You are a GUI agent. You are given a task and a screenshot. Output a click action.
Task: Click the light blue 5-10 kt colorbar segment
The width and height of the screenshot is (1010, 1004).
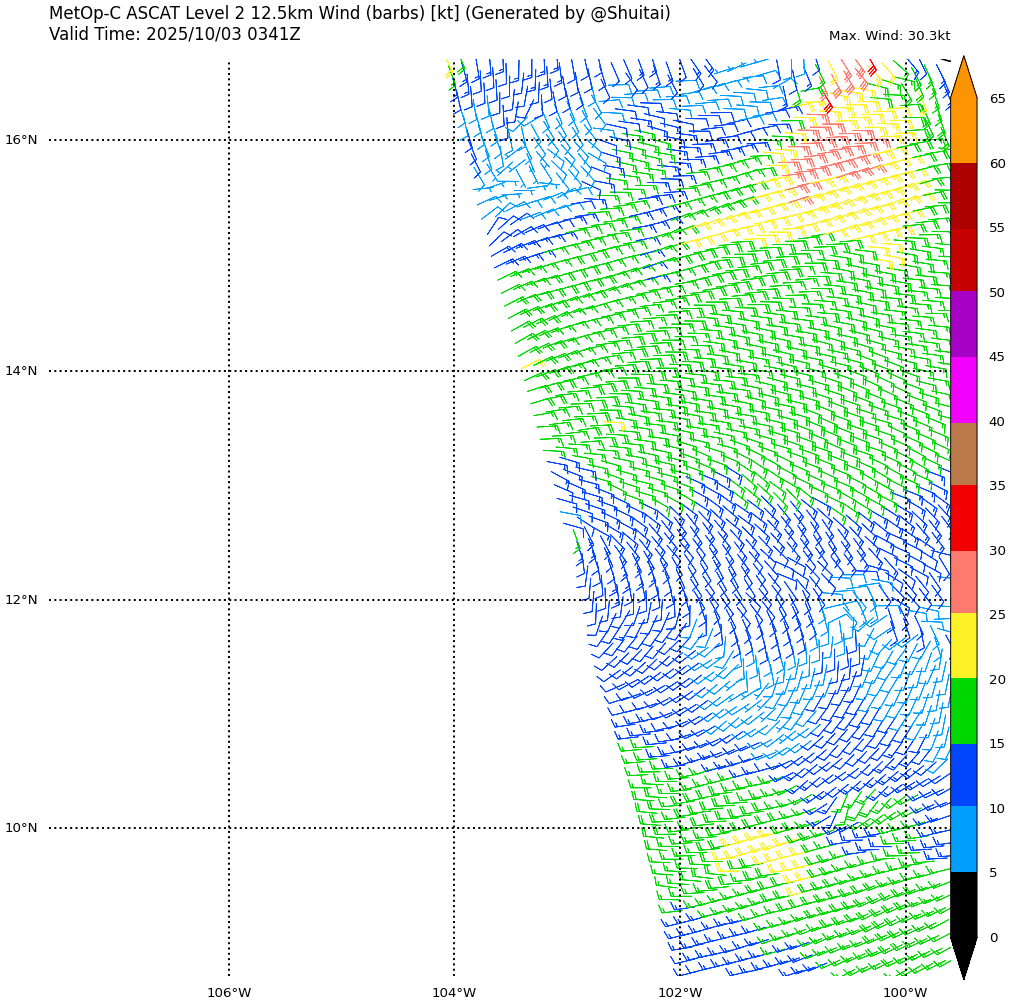tap(963, 840)
